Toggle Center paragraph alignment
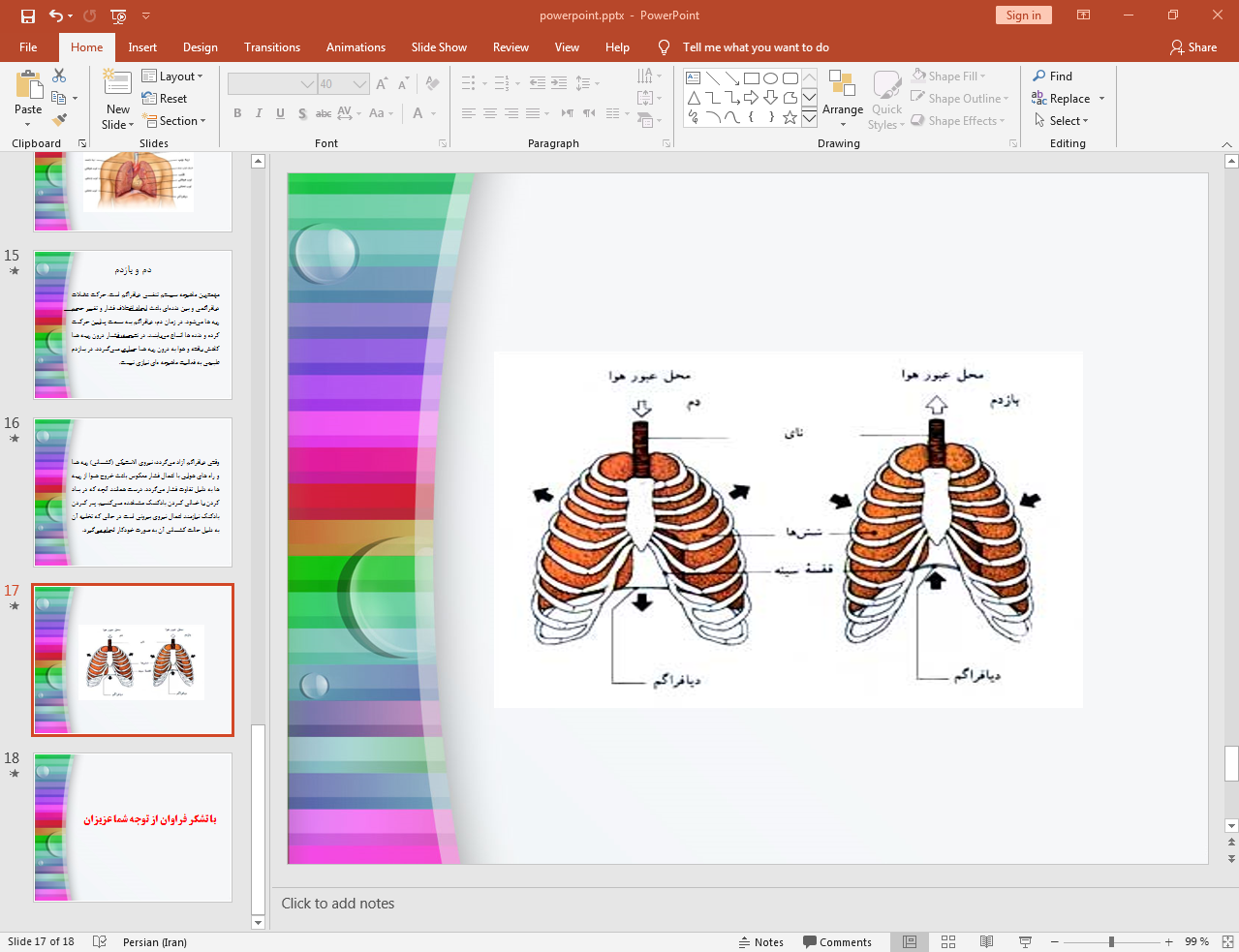Viewport: 1239px width, 952px height. (x=490, y=113)
